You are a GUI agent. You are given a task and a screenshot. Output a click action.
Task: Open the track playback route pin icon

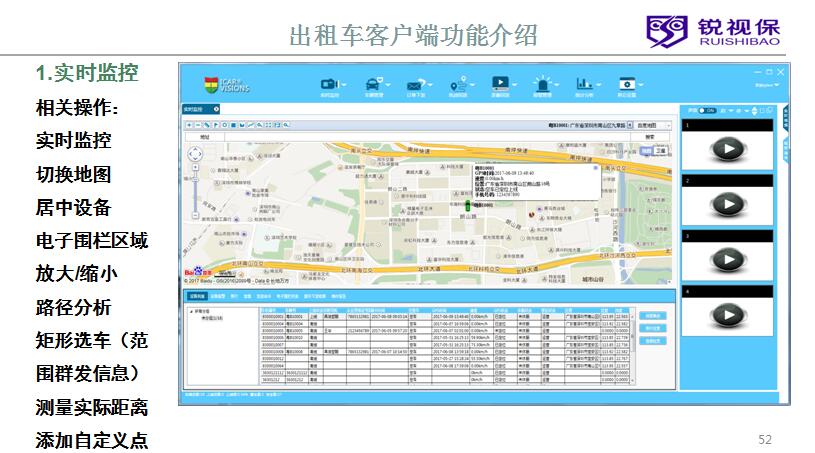tap(456, 84)
